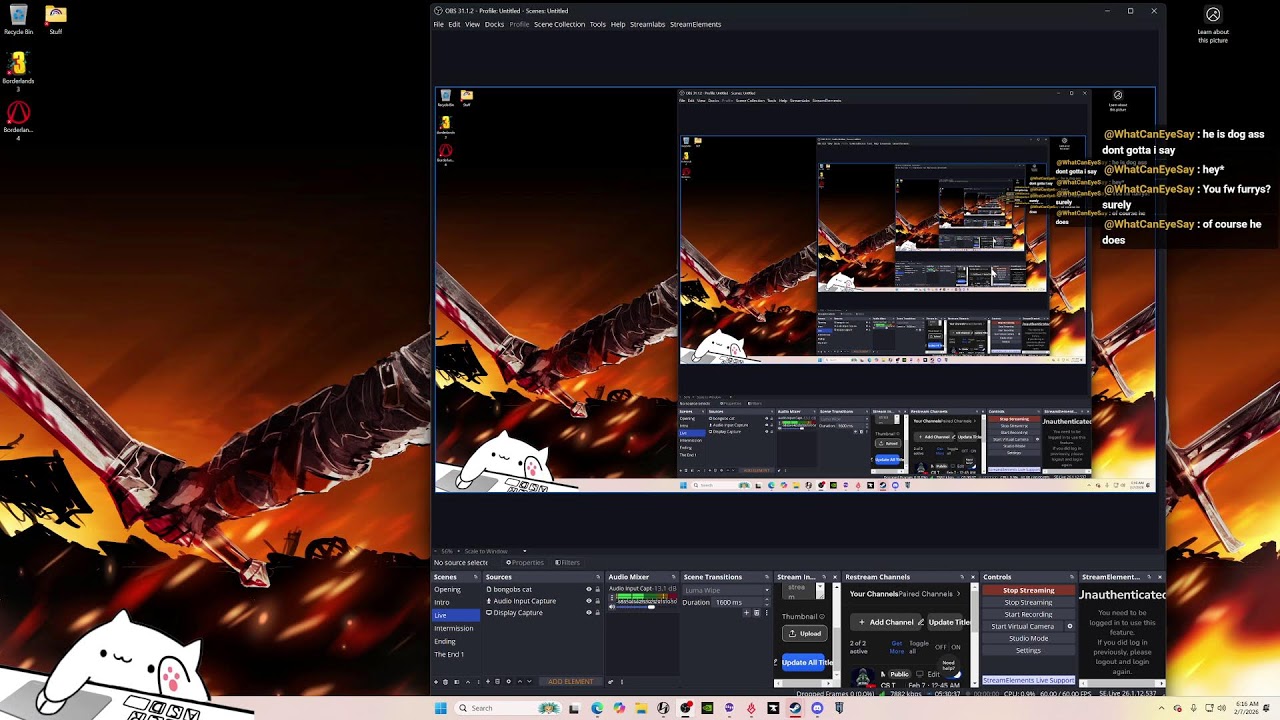Open Microsoft Edge from the taskbar
The width and height of the screenshot is (1280, 720).
pos(597,708)
